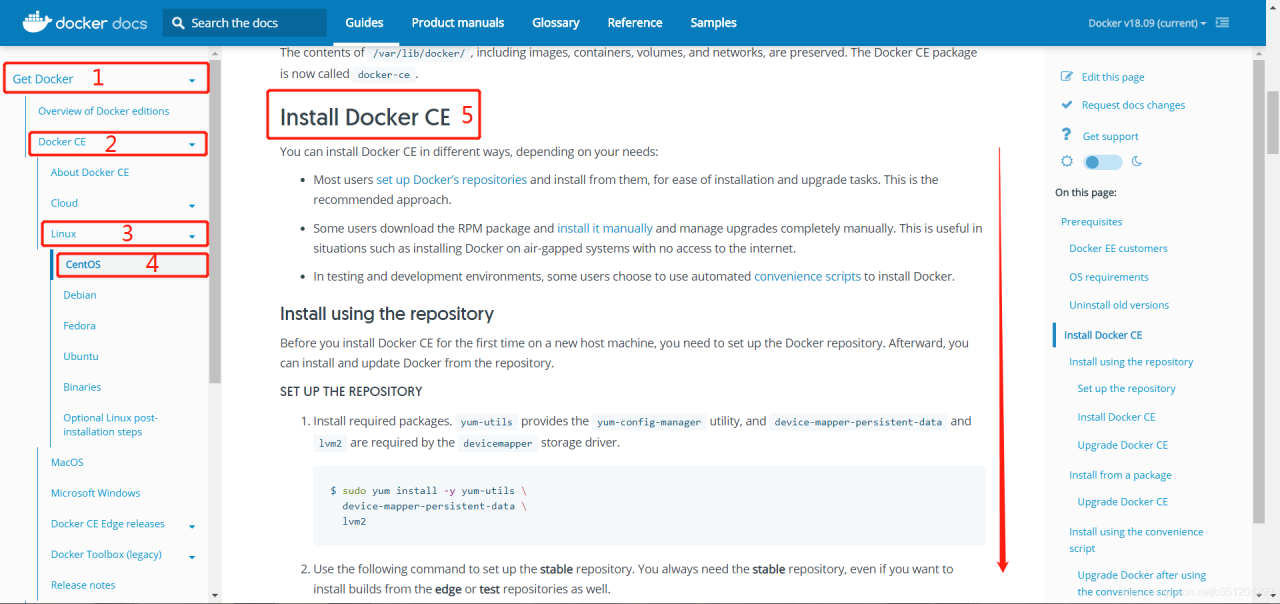This screenshot has height=604, width=1280.
Task: Open the command-line reference icon beside version selector
Action: (1222, 21)
